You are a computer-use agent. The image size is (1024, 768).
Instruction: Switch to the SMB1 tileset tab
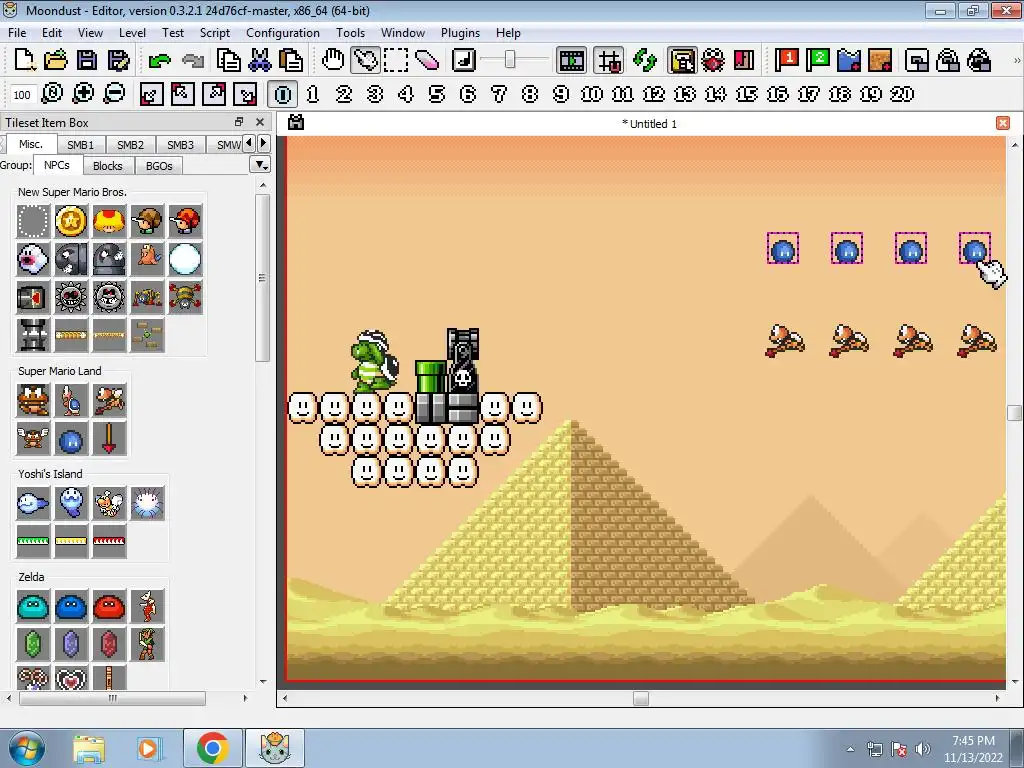click(x=80, y=144)
